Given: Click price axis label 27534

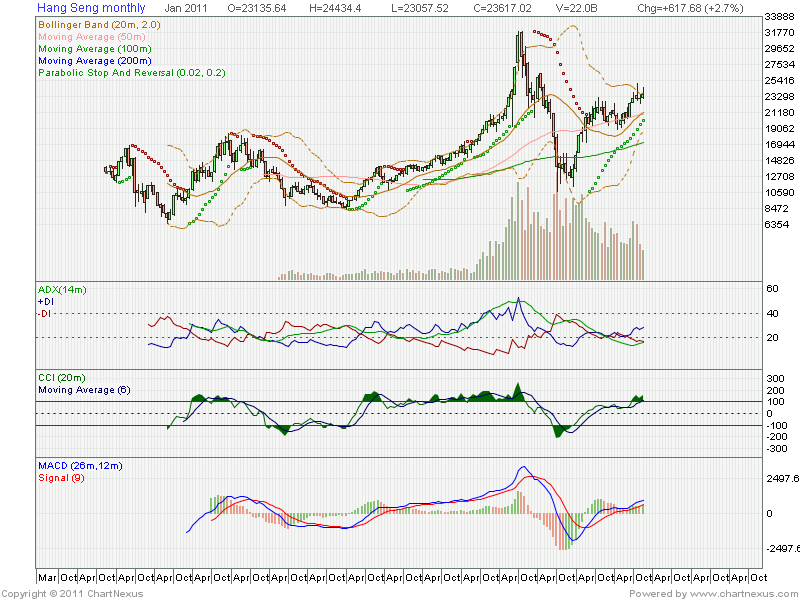Looking at the screenshot, I should [x=780, y=65].
